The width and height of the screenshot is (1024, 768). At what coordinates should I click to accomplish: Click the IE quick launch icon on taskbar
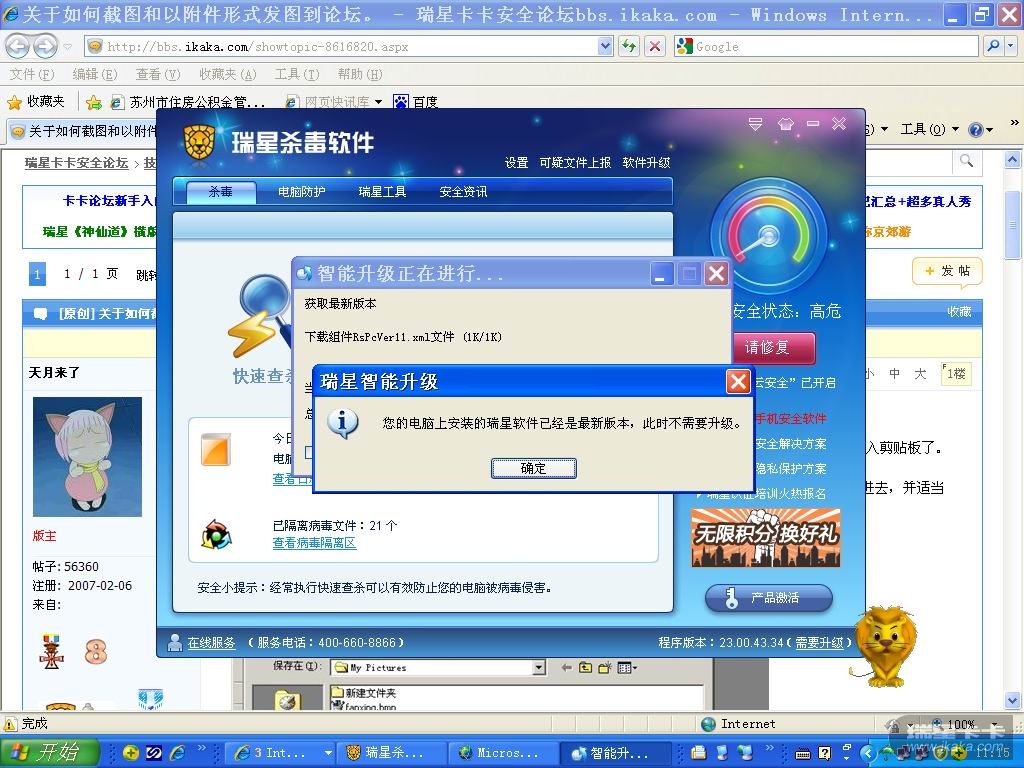[x=178, y=753]
